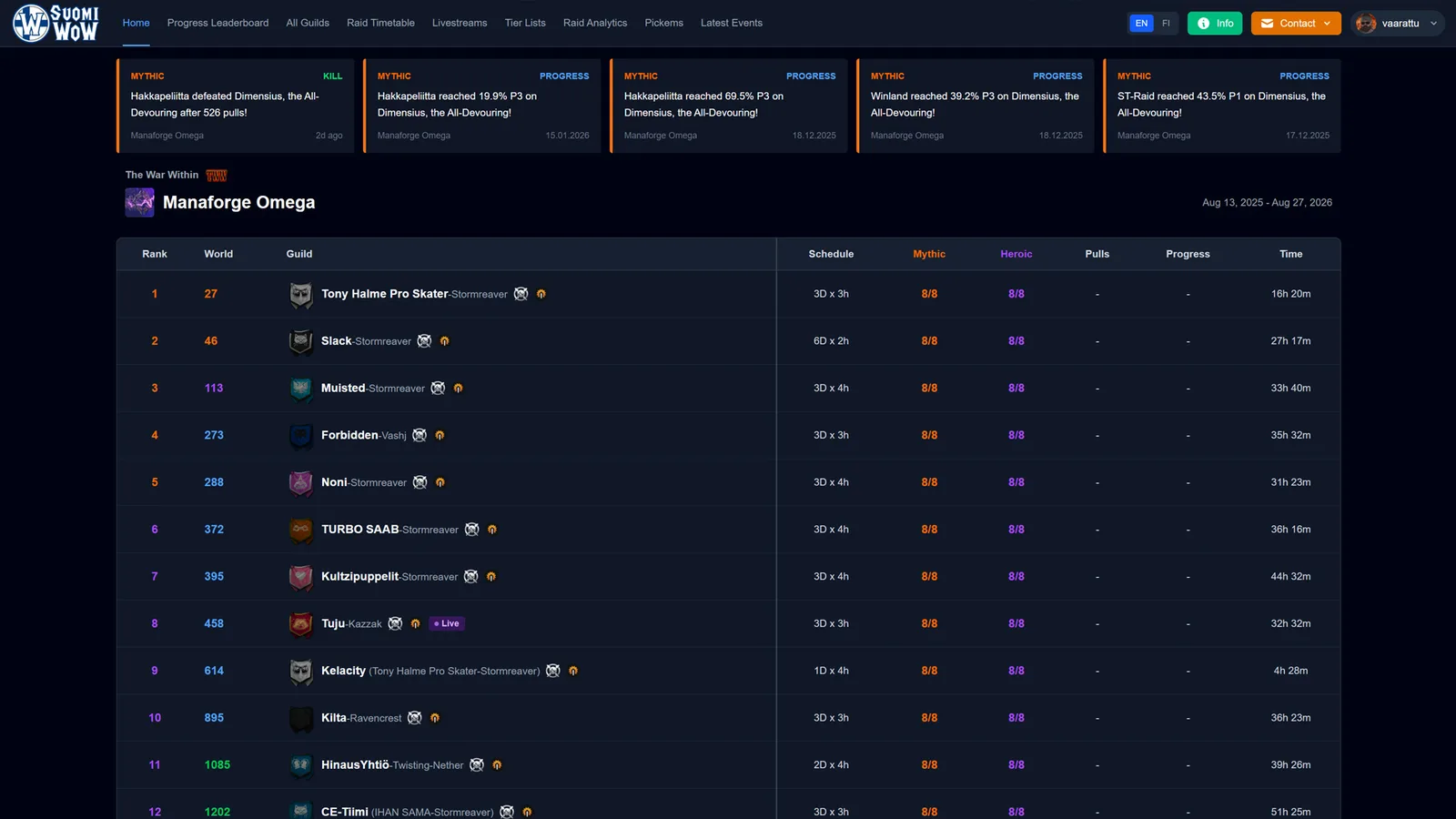This screenshot has height=819, width=1456.
Task: Click the Time column header
Action: click(x=1290, y=254)
